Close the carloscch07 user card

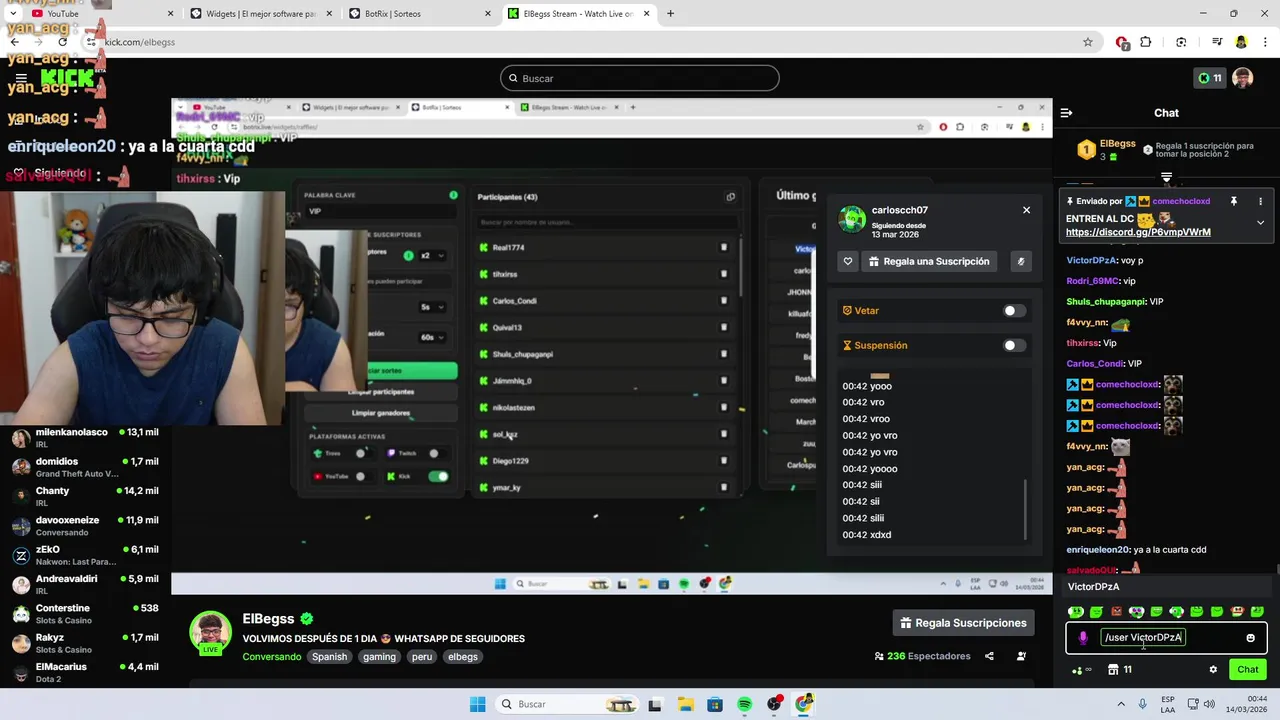(1026, 210)
